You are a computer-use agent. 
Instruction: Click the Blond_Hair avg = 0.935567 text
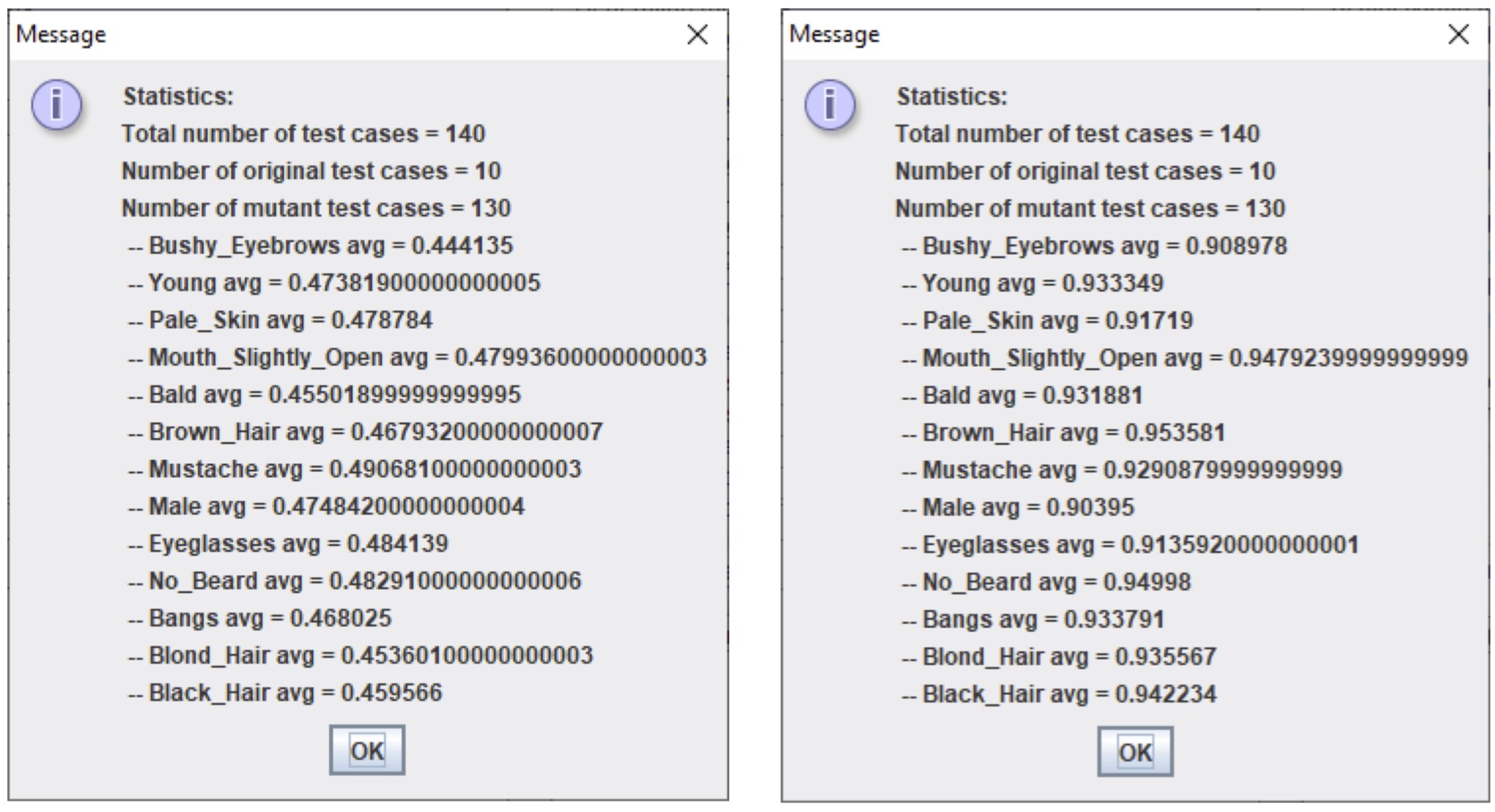[x=1059, y=656]
